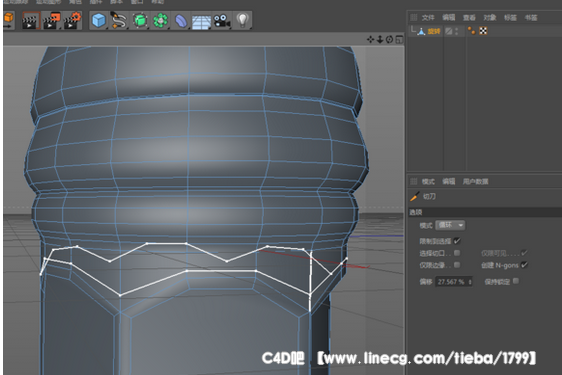Viewport: 562px width, 375px height.
Task: Open Object Manager Objects menu
Action: click(x=490, y=18)
